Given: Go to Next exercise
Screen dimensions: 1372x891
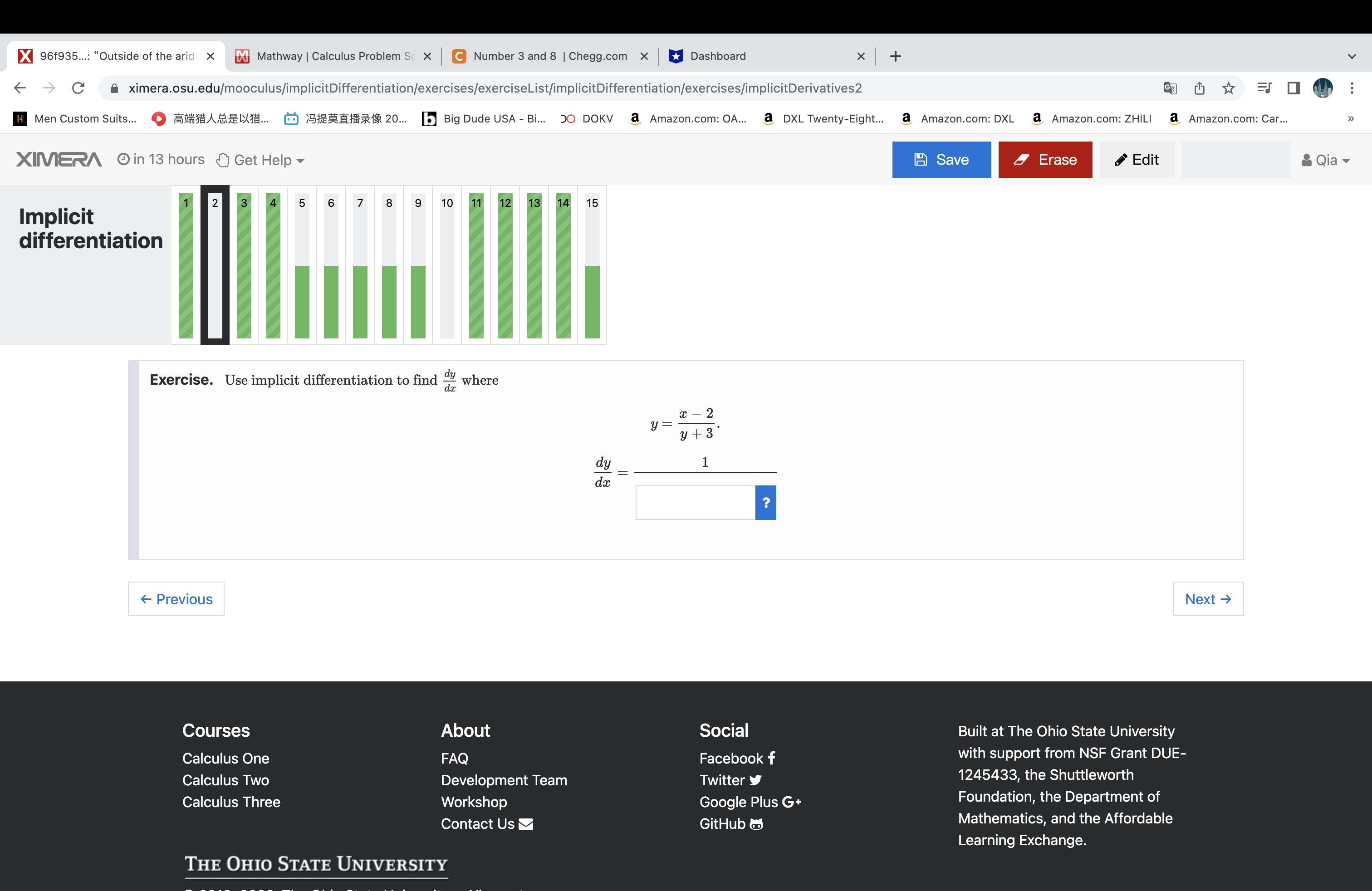Looking at the screenshot, I should (1208, 599).
